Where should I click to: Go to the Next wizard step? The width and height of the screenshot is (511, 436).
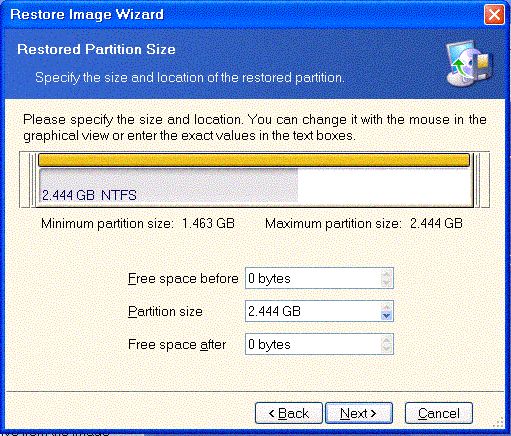click(359, 413)
